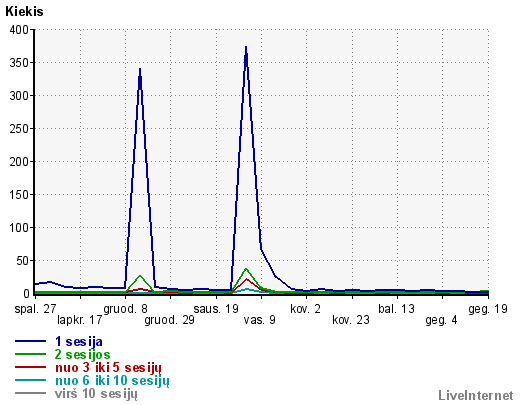Click the gray legend line swatch

(x=30, y=393)
